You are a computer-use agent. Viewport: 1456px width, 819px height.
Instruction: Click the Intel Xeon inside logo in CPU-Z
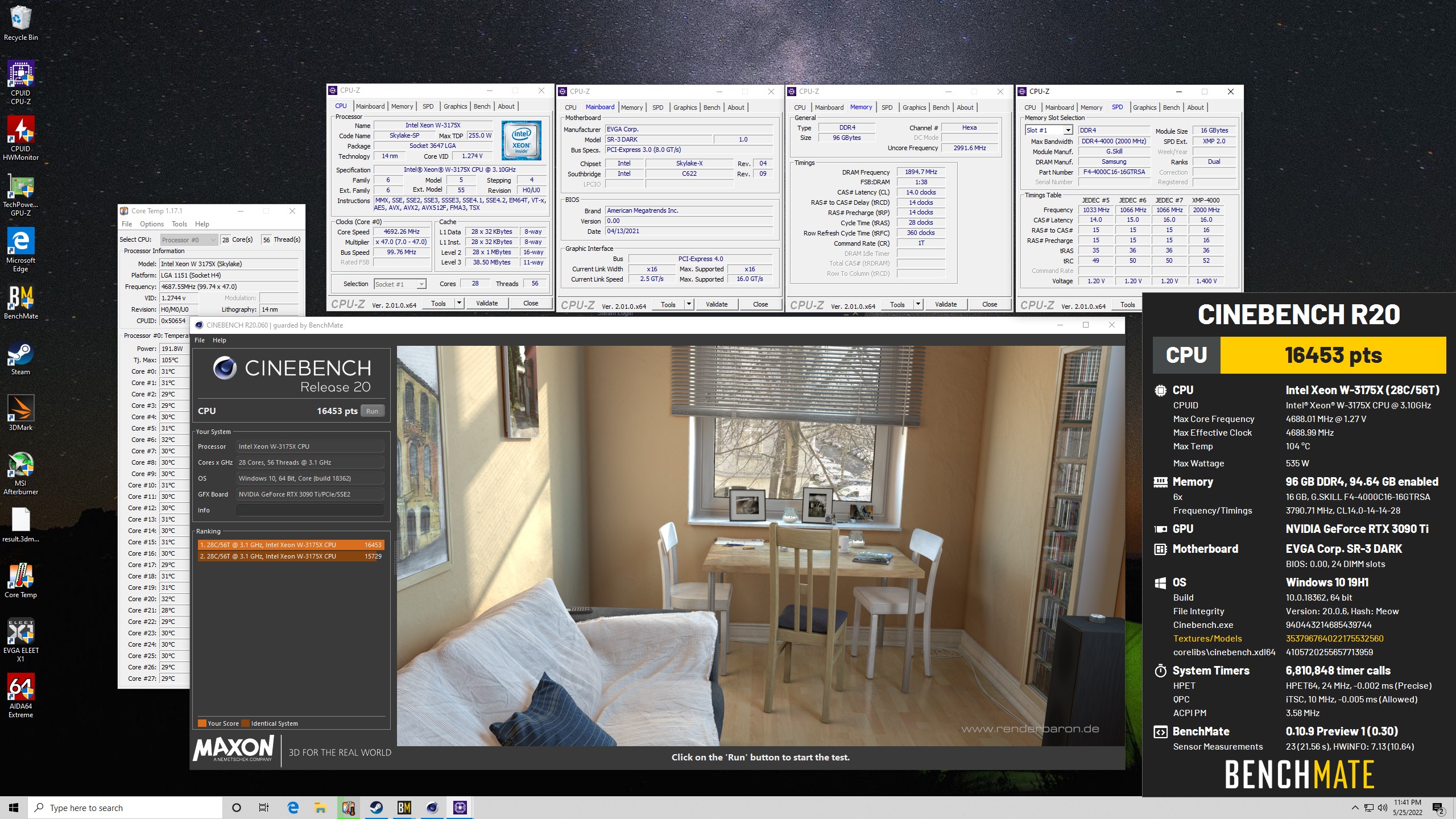(521, 140)
